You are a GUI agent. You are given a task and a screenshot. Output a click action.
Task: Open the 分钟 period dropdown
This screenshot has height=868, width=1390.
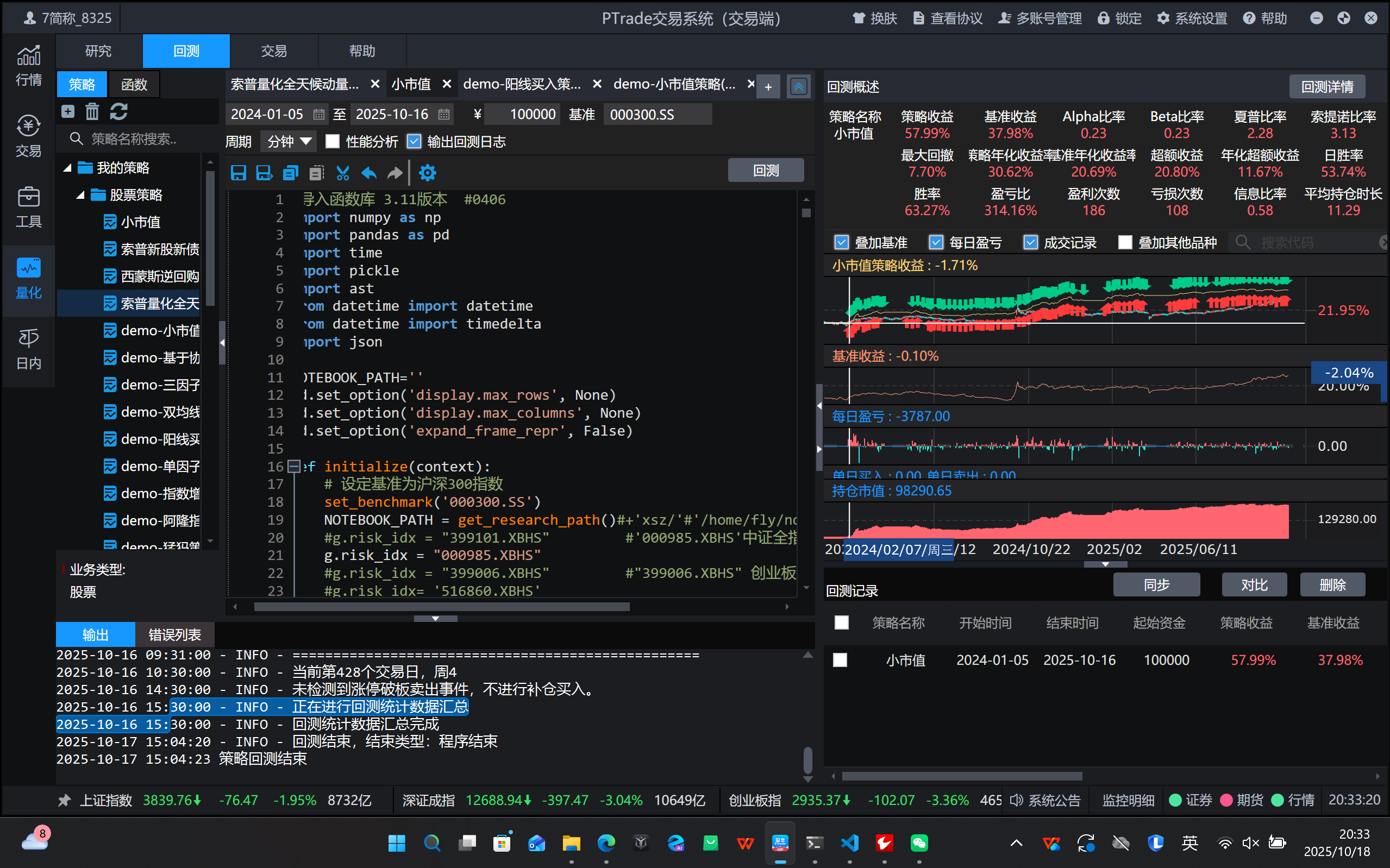click(288, 142)
